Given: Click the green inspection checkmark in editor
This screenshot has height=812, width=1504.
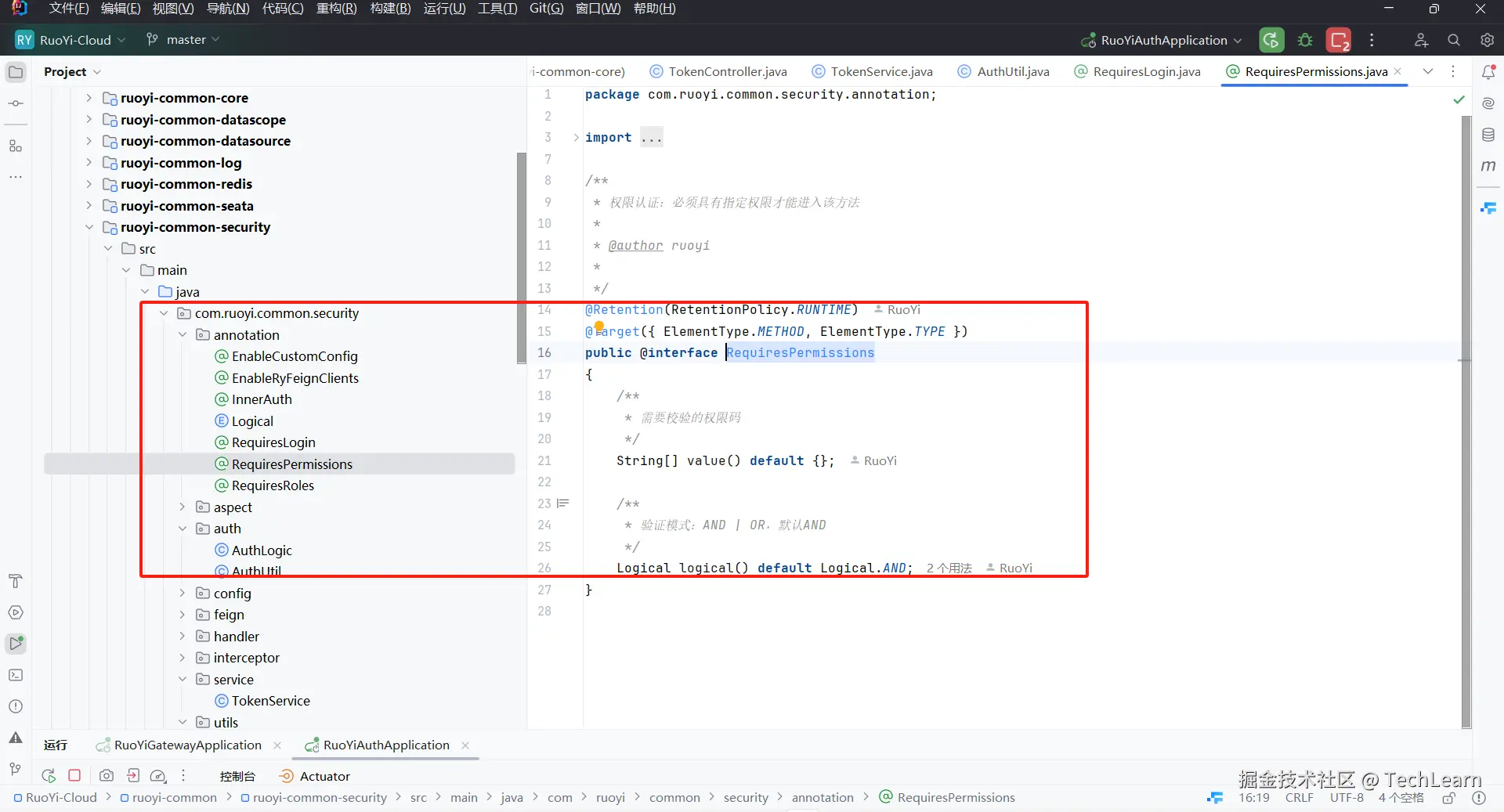Looking at the screenshot, I should [1459, 99].
